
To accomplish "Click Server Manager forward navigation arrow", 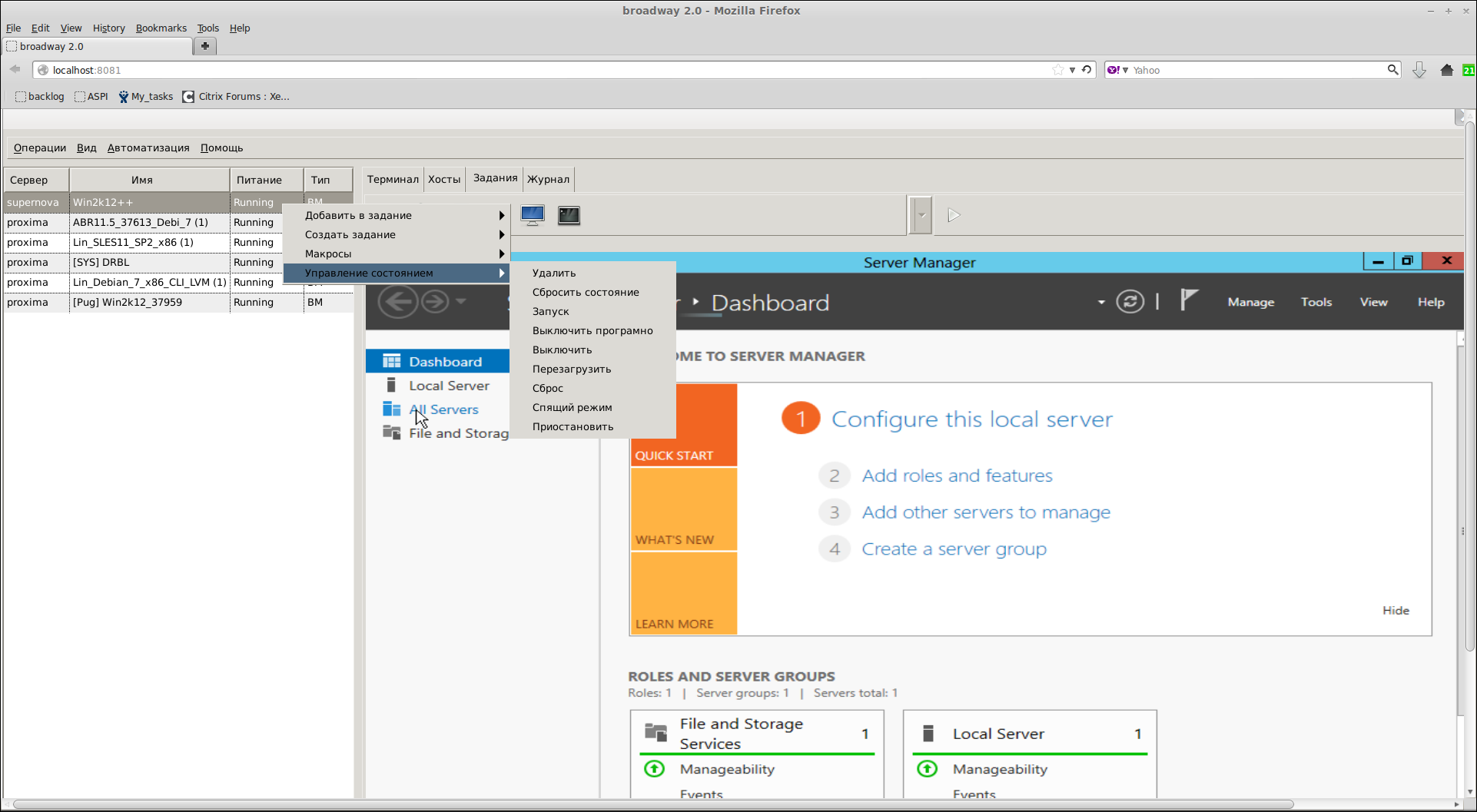I will click(435, 301).
